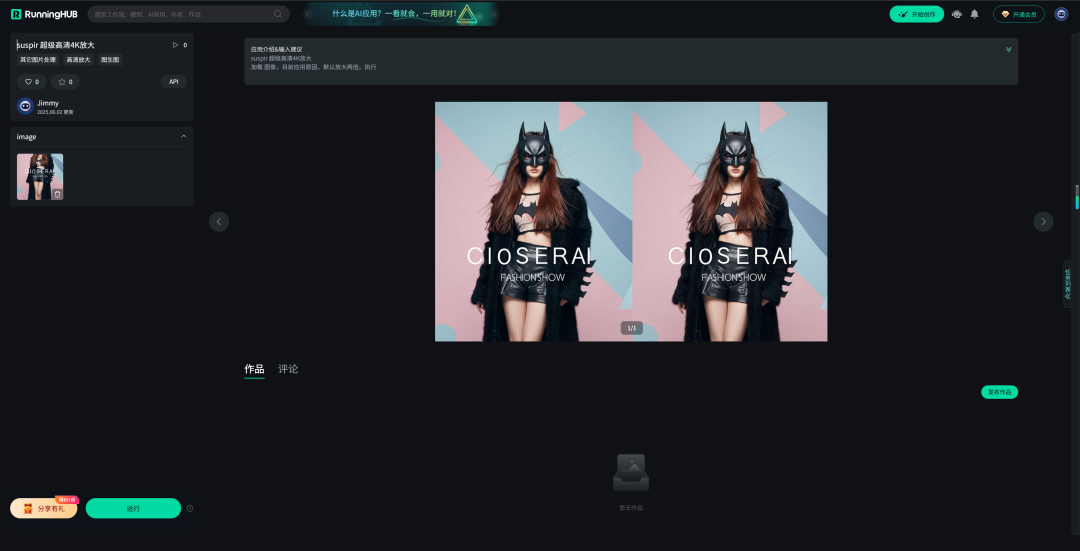This screenshot has width=1080, height=551.
Task: Switch to the 评论 tab
Action: (x=288, y=369)
